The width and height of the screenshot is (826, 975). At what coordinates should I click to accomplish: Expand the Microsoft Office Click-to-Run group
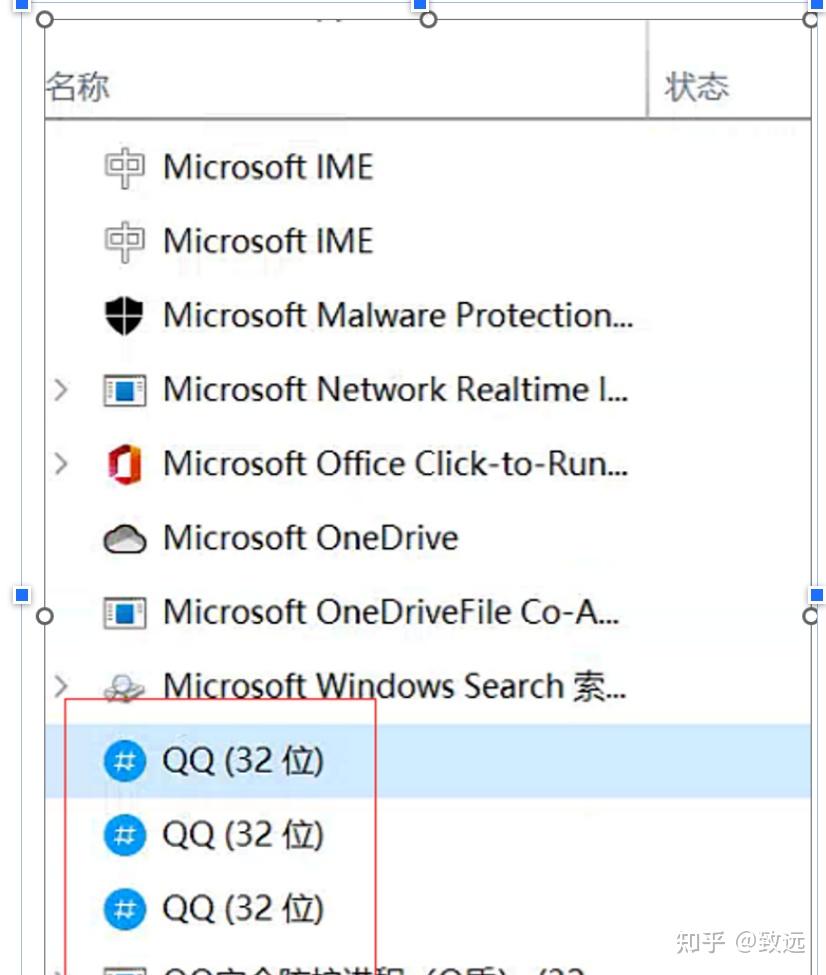(61, 464)
